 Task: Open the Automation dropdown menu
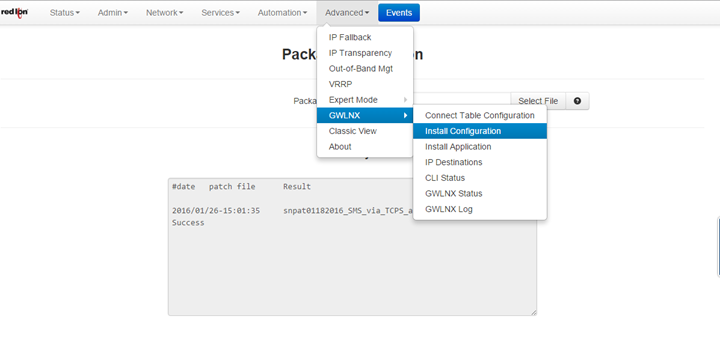click(282, 13)
